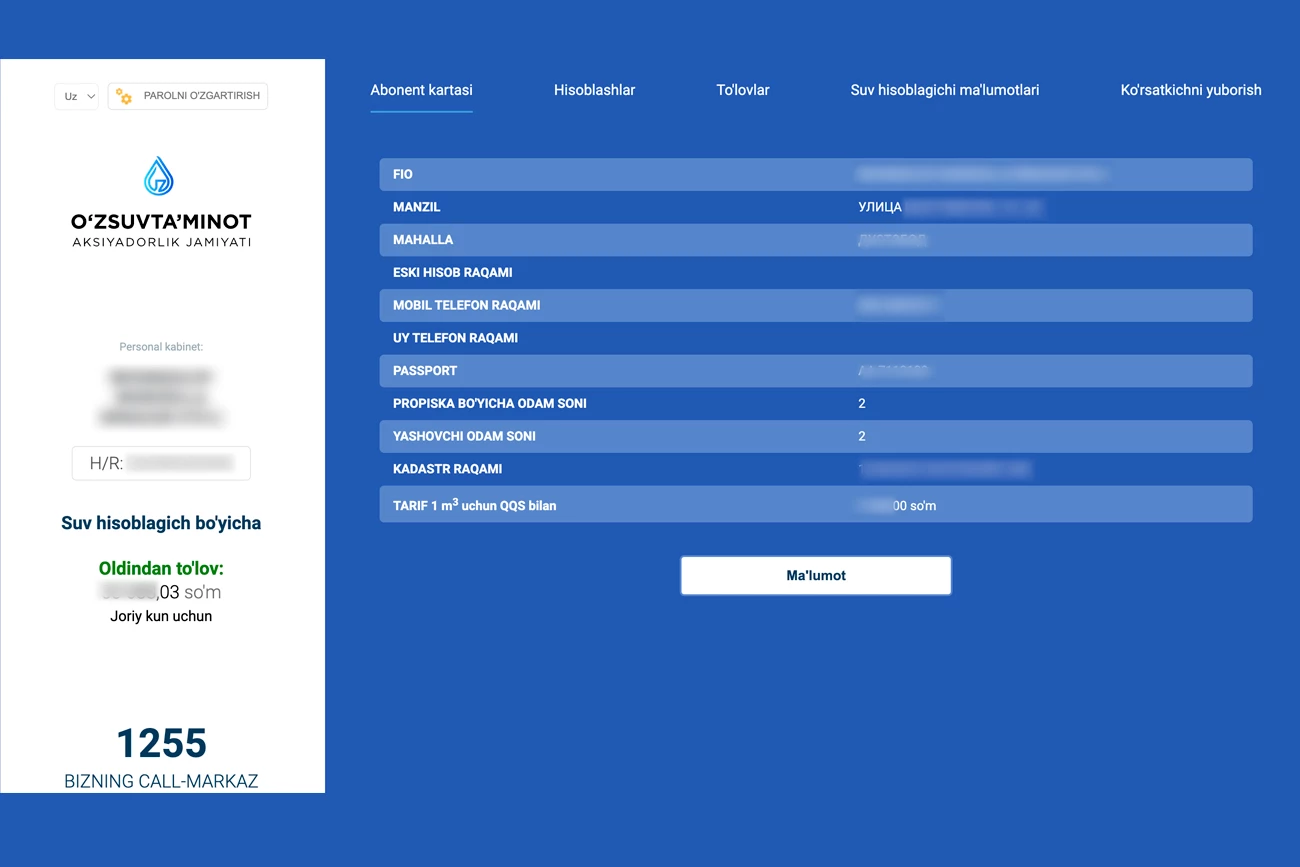Click the O'zsuvta'minot water drop logo
Screen dimensions: 1300x867
[159, 176]
